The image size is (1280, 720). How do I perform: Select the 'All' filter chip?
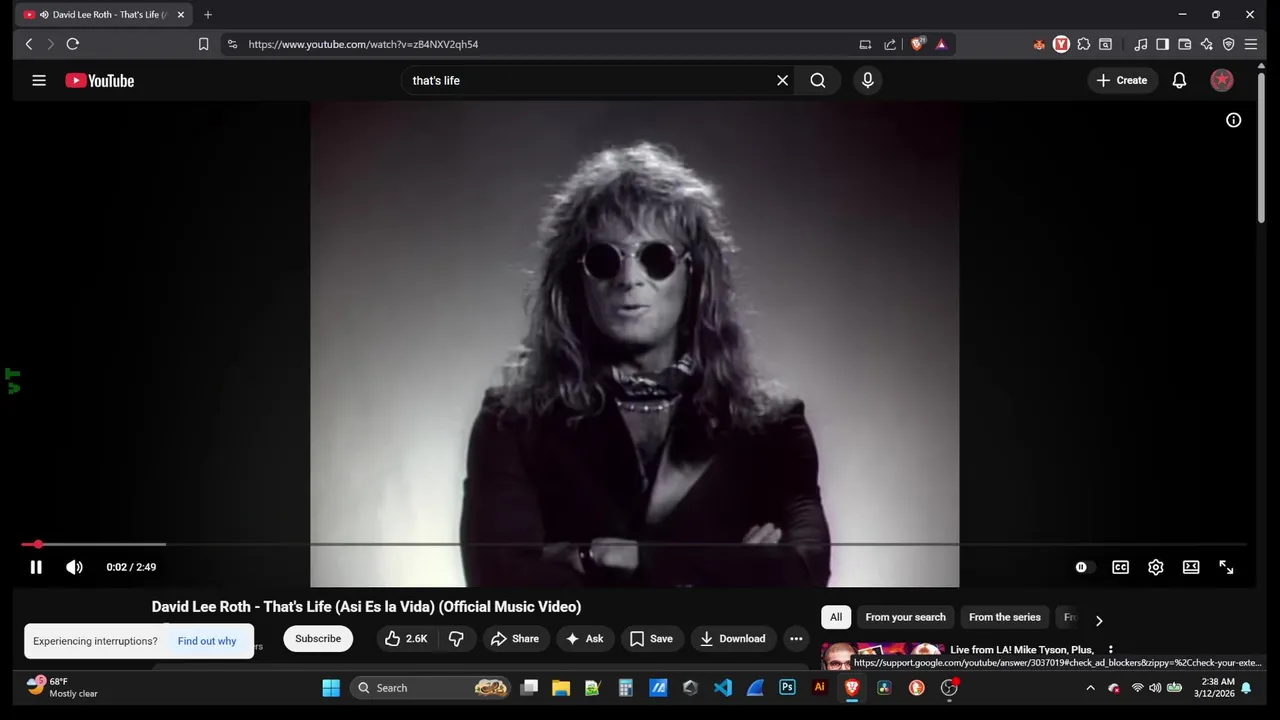point(836,617)
